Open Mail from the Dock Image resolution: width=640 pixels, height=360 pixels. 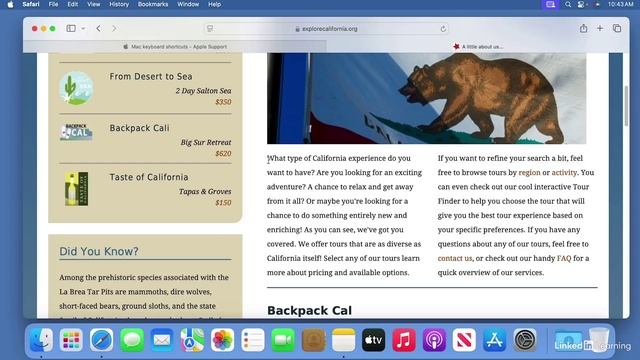(x=162, y=340)
